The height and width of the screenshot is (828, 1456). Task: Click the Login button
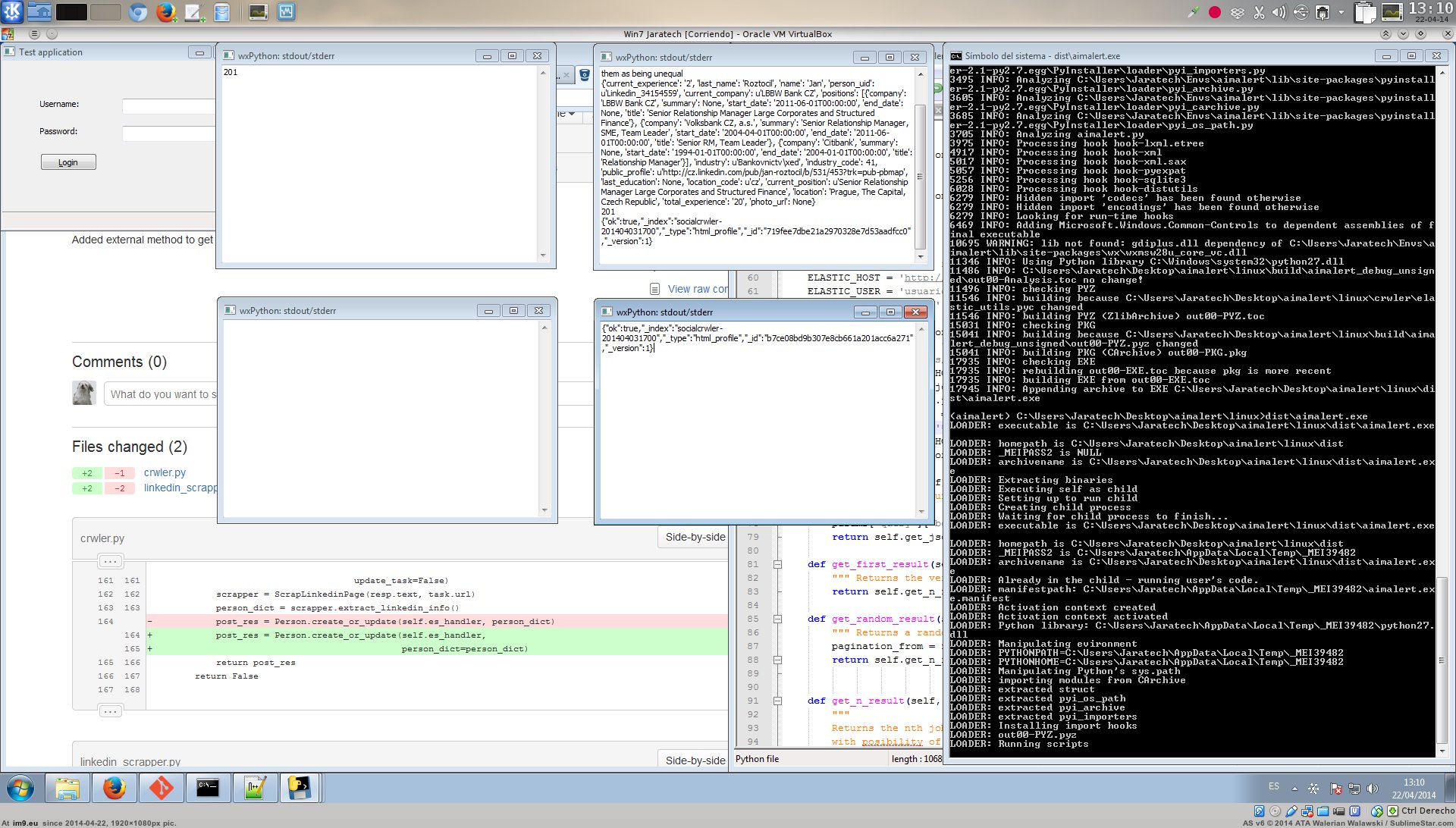click(x=68, y=162)
